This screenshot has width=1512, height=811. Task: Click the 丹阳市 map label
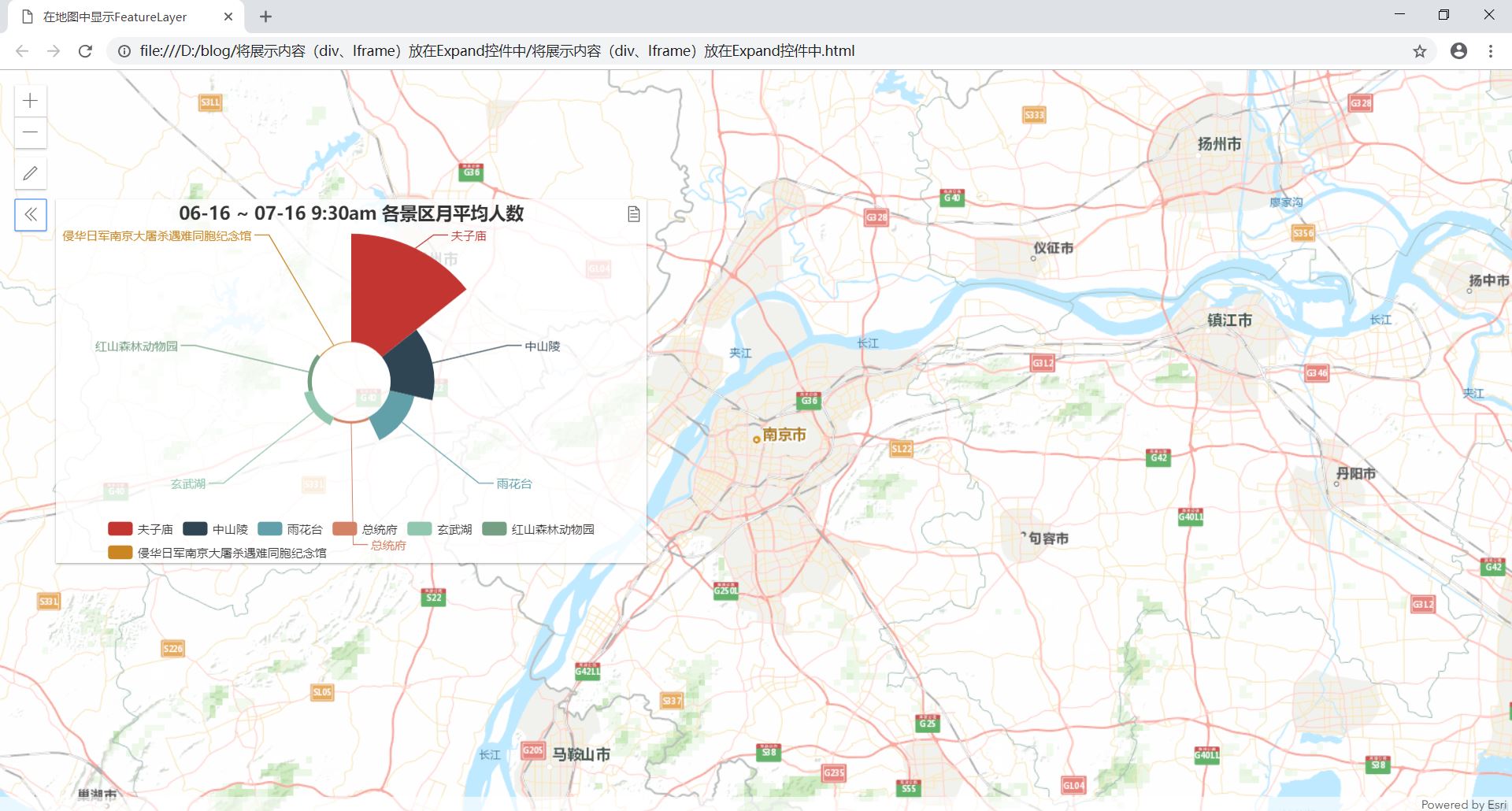1356,473
